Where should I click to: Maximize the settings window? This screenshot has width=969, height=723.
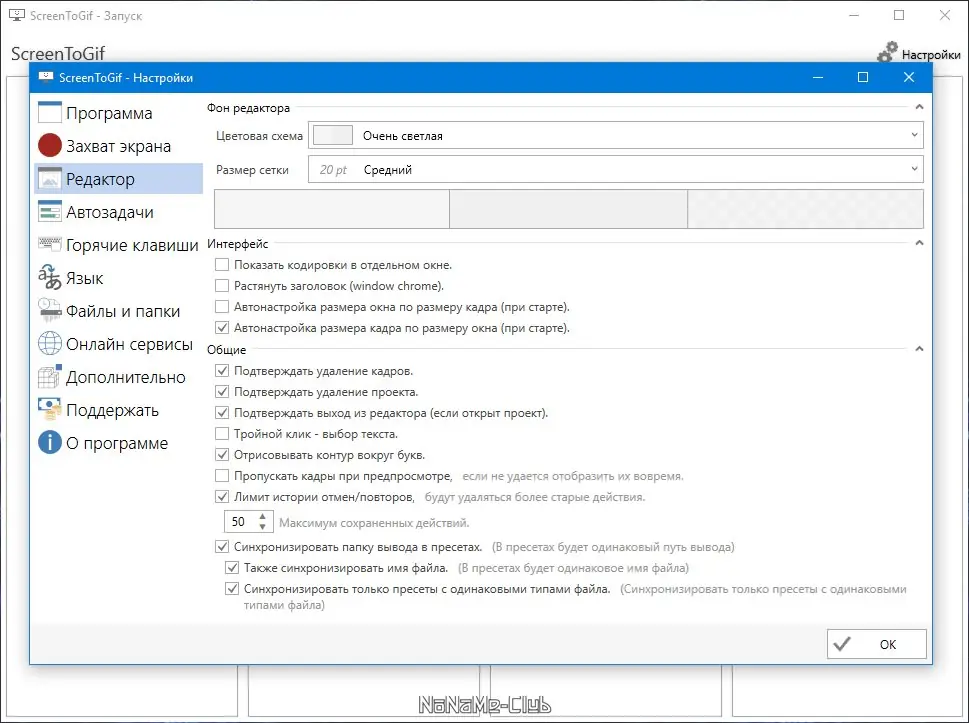pyautogui.click(x=863, y=77)
